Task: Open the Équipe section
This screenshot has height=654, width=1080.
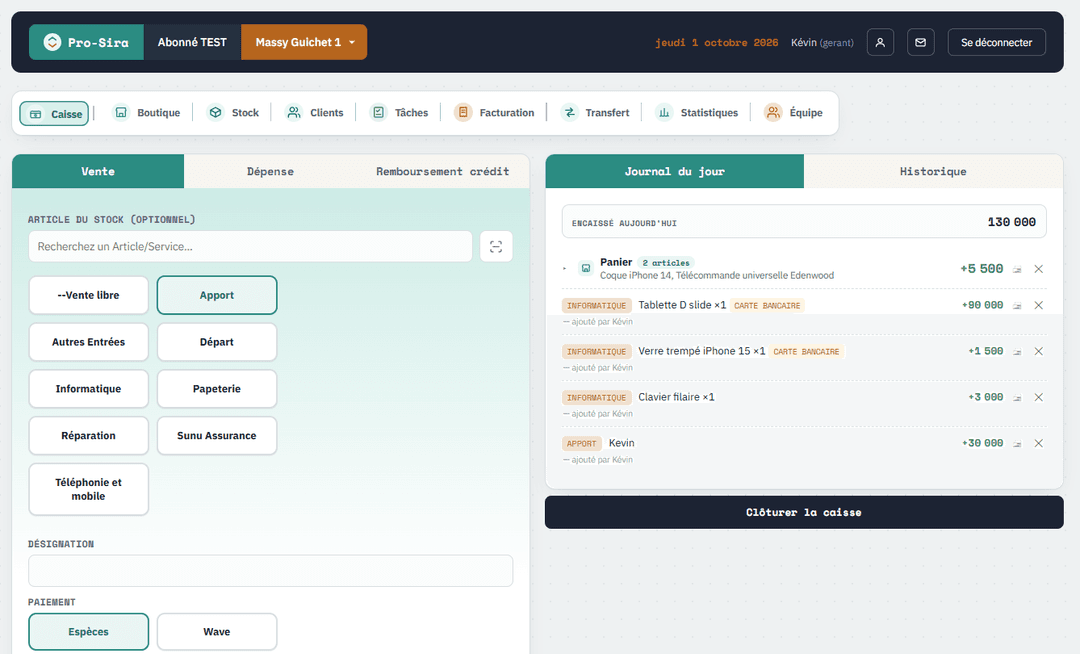Action: pos(794,113)
